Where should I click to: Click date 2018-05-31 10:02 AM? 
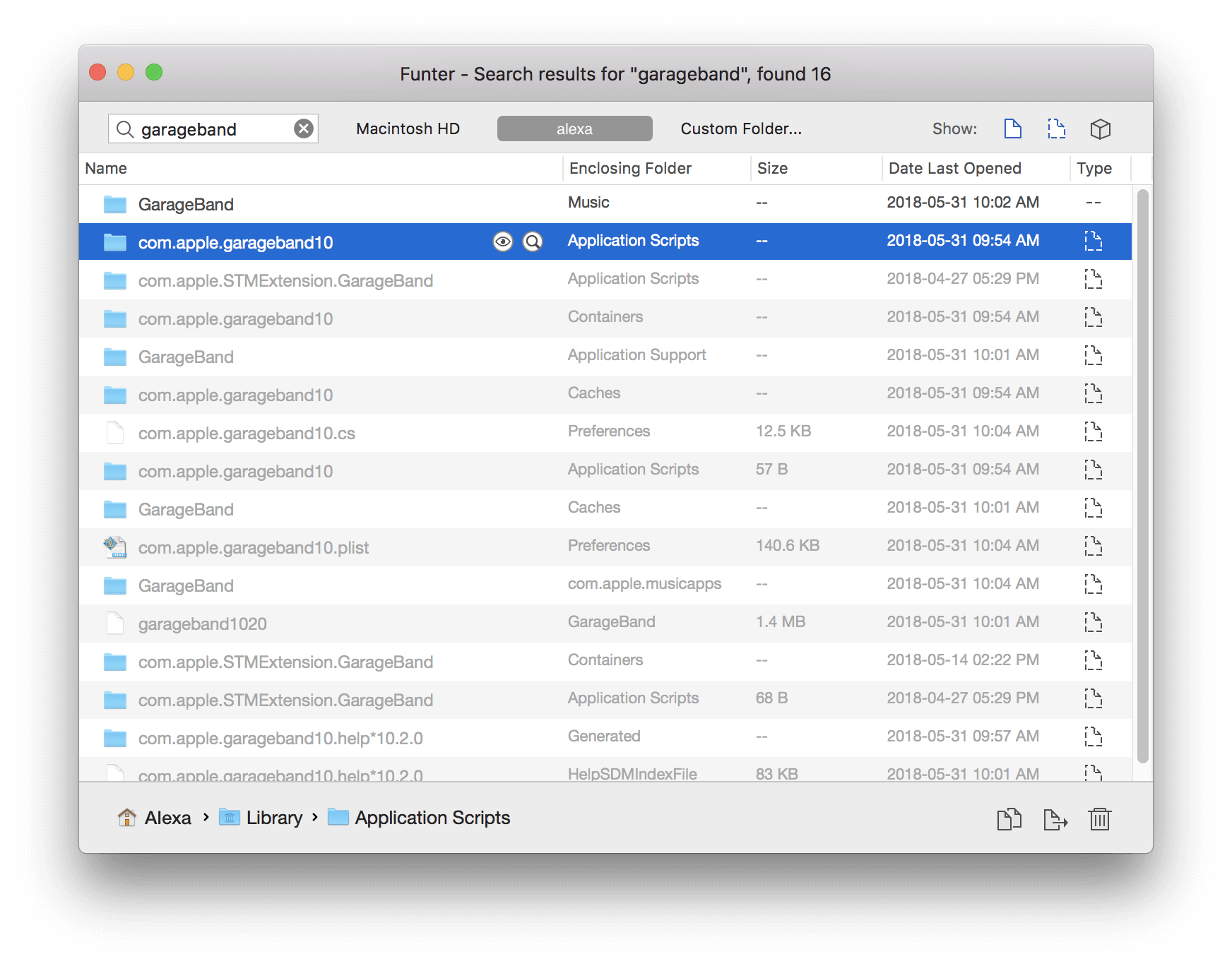pyautogui.click(x=963, y=203)
